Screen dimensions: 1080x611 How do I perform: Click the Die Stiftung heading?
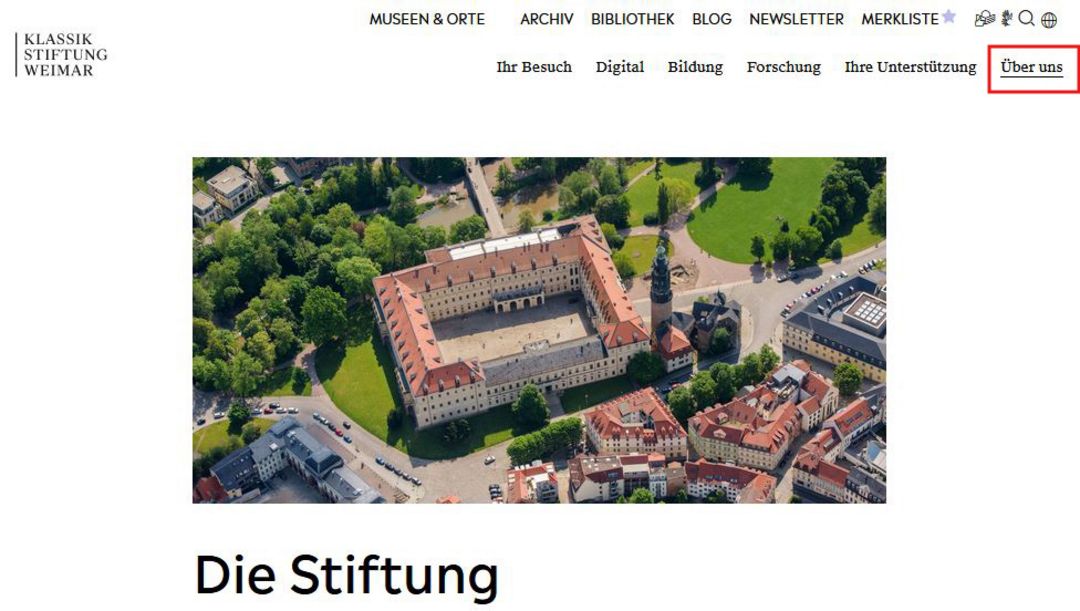346,575
